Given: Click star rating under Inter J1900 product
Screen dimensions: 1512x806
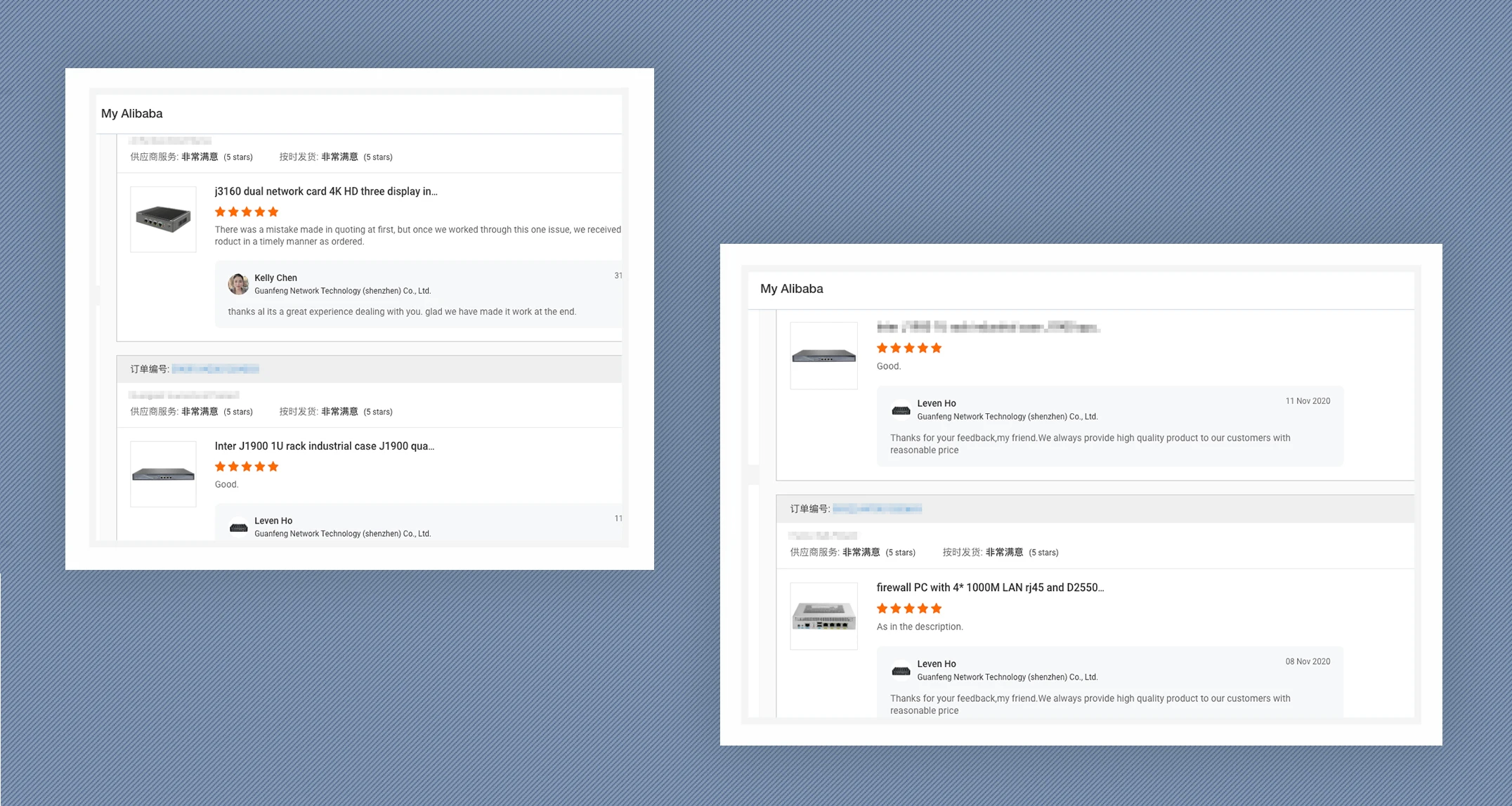Looking at the screenshot, I should (x=247, y=467).
